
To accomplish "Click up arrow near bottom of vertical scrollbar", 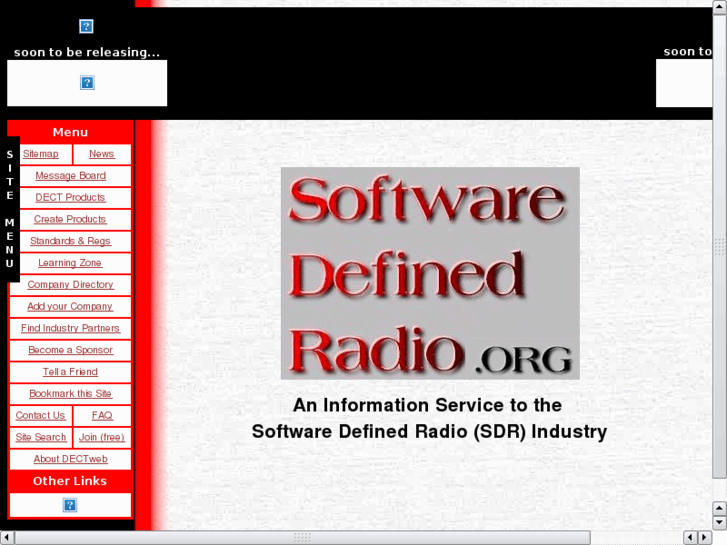I will [x=720, y=508].
